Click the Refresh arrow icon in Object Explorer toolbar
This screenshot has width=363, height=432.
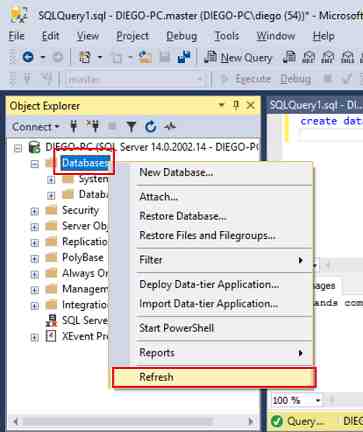150,127
